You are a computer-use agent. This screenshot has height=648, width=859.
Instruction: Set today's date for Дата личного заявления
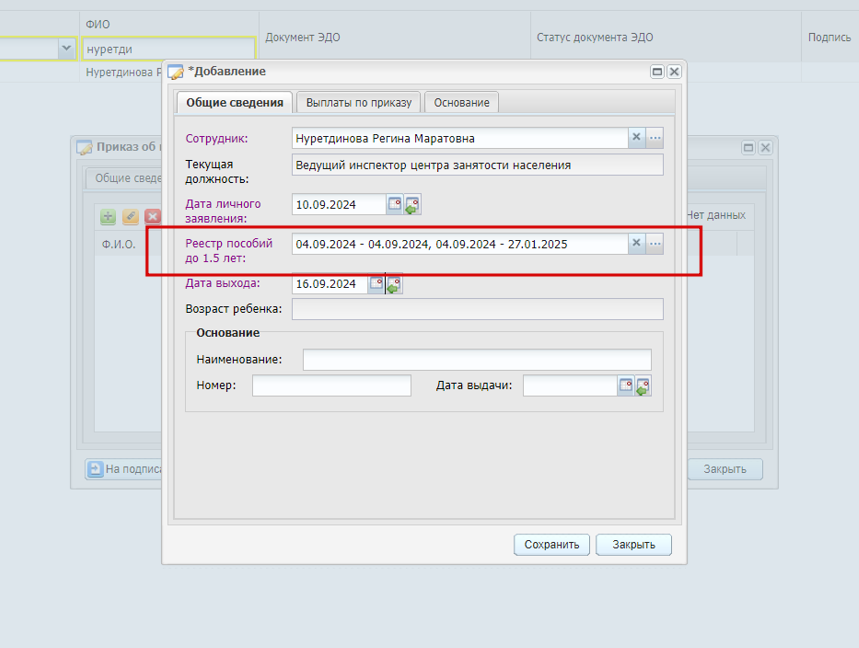tap(412, 205)
